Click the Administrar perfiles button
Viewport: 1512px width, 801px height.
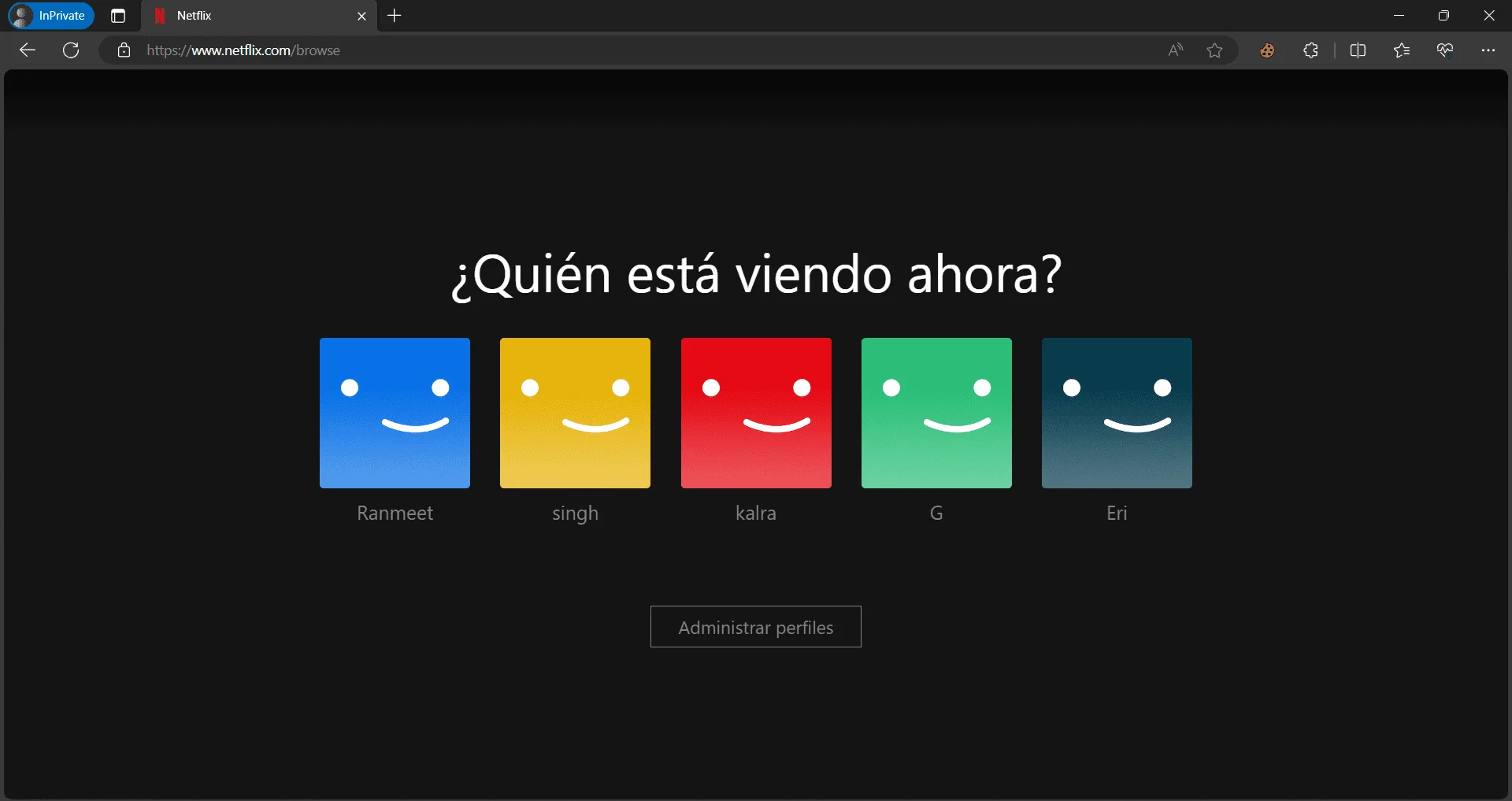click(756, 627)
